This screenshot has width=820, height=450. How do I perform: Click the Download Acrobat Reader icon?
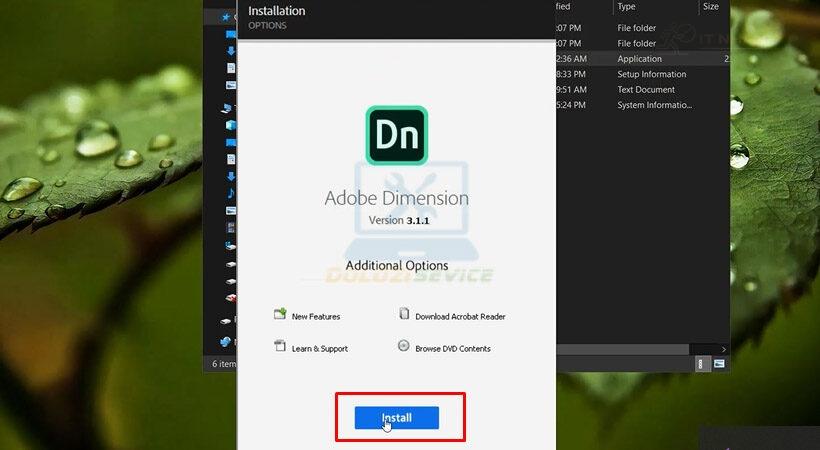[x=404, y=314]
